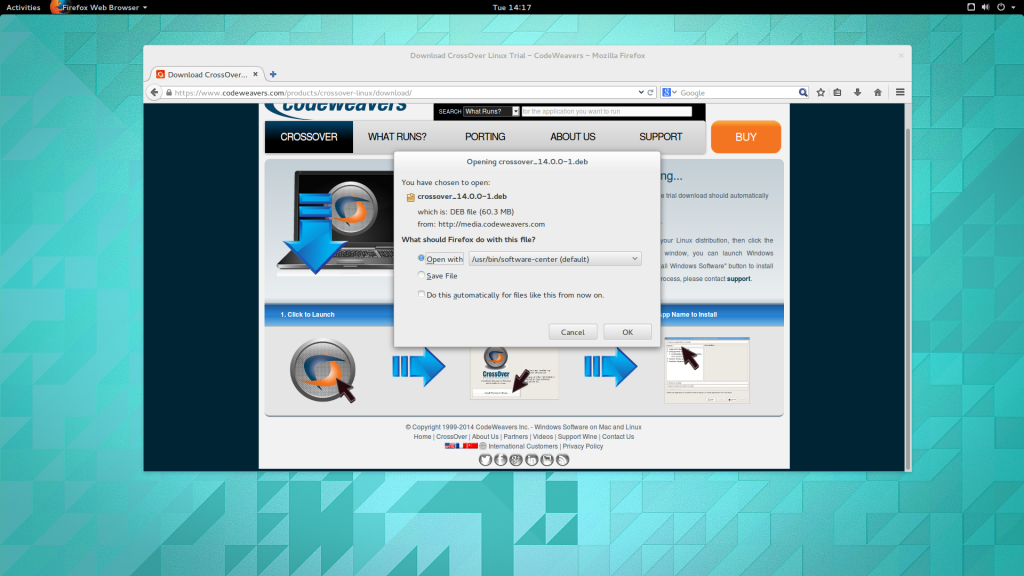
Task: Open the Privacy Policy footer link
Action: (583, 447)
